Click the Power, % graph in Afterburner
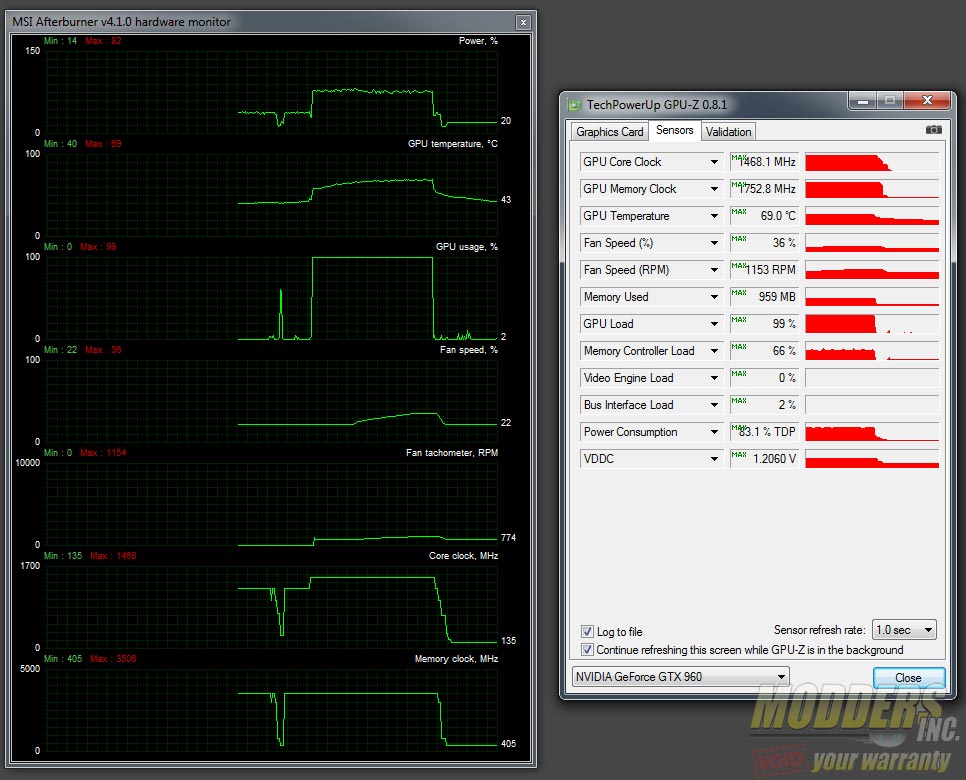966x780 pixels. pos(271,92)
